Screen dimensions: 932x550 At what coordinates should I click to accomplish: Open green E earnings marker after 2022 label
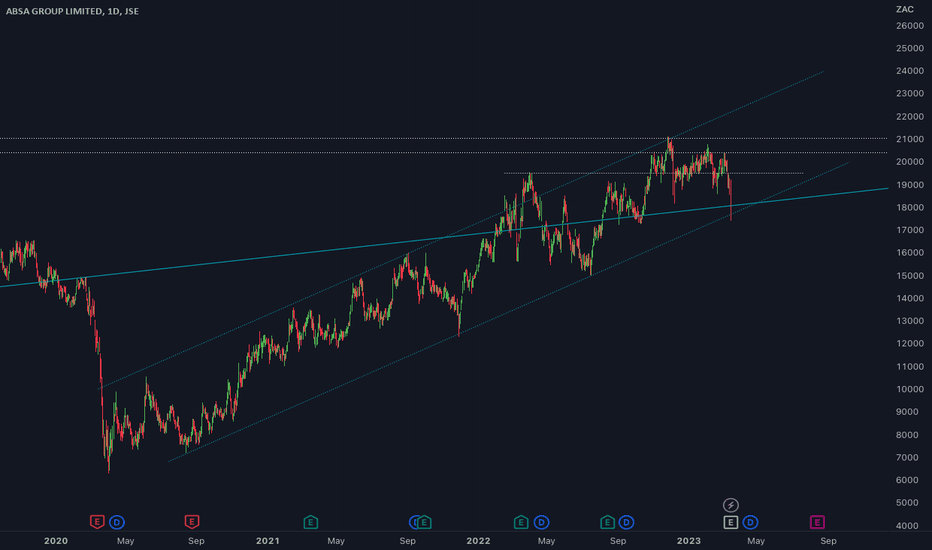[x=521, y=523]
